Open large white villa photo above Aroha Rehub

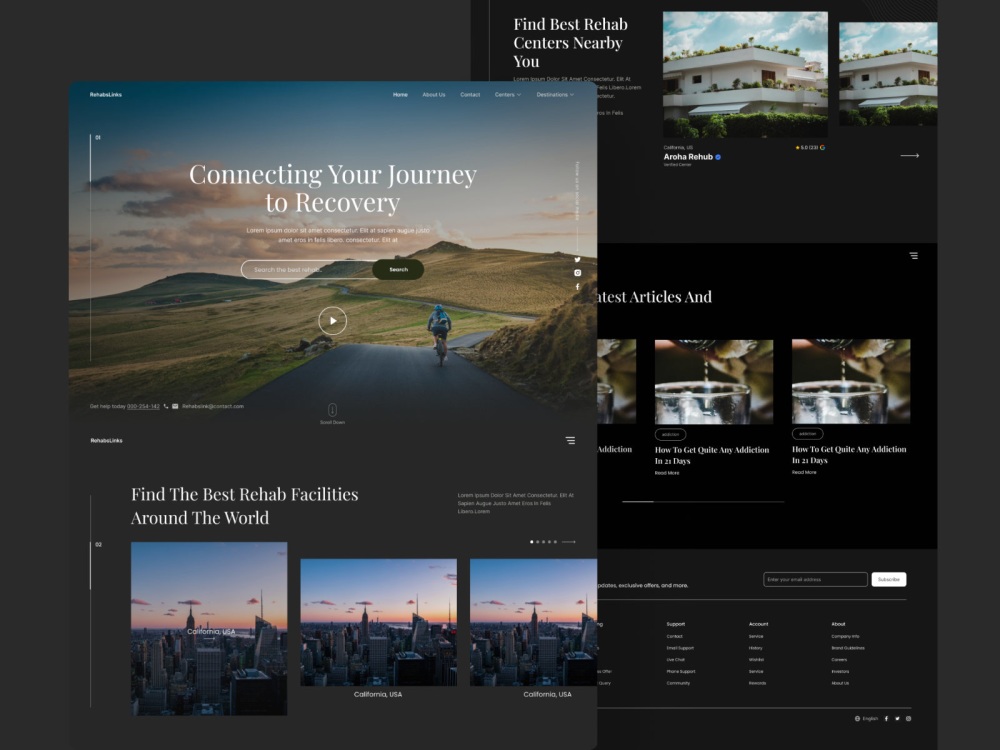[x=745, y=74]
